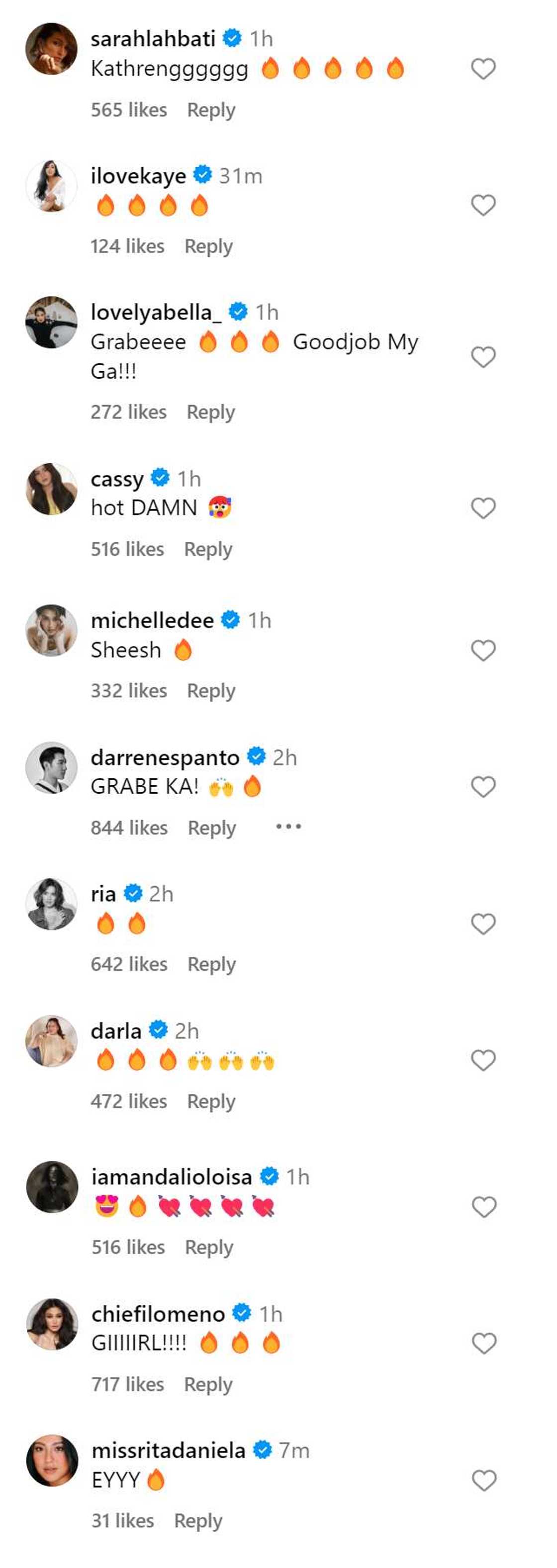The image size is (557, 1568).
Task: Reply to cassy's comment
Action: pos(208,549)
